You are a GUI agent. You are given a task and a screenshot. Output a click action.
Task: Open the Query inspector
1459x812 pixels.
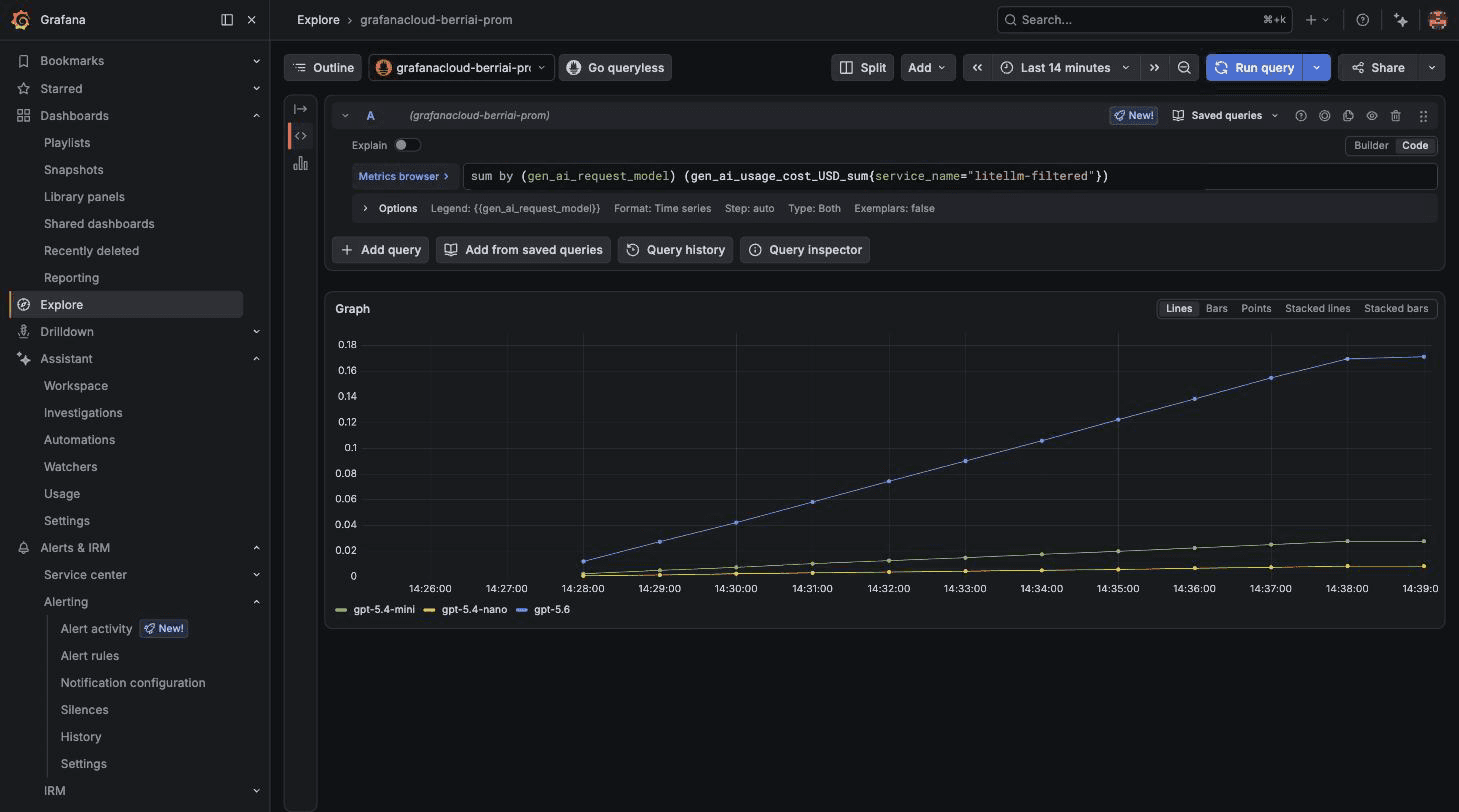point(805,250)
